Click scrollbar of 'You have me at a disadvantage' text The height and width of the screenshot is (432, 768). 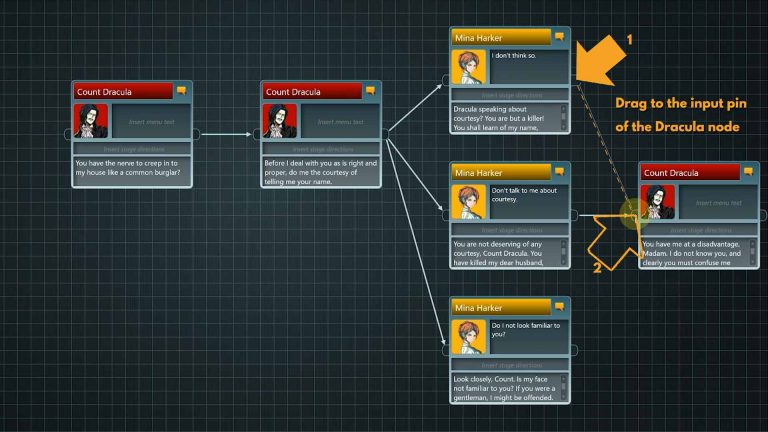tap(753, 253)
